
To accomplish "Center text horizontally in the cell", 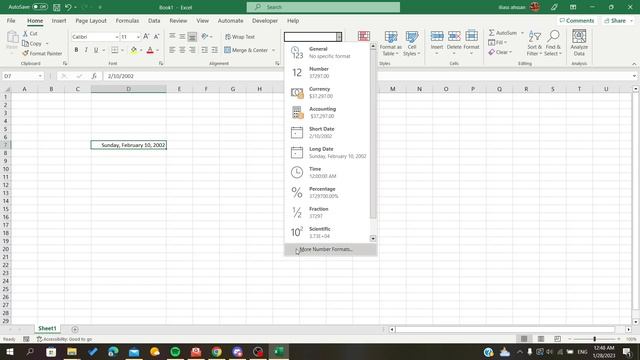I will coord(182,50).
